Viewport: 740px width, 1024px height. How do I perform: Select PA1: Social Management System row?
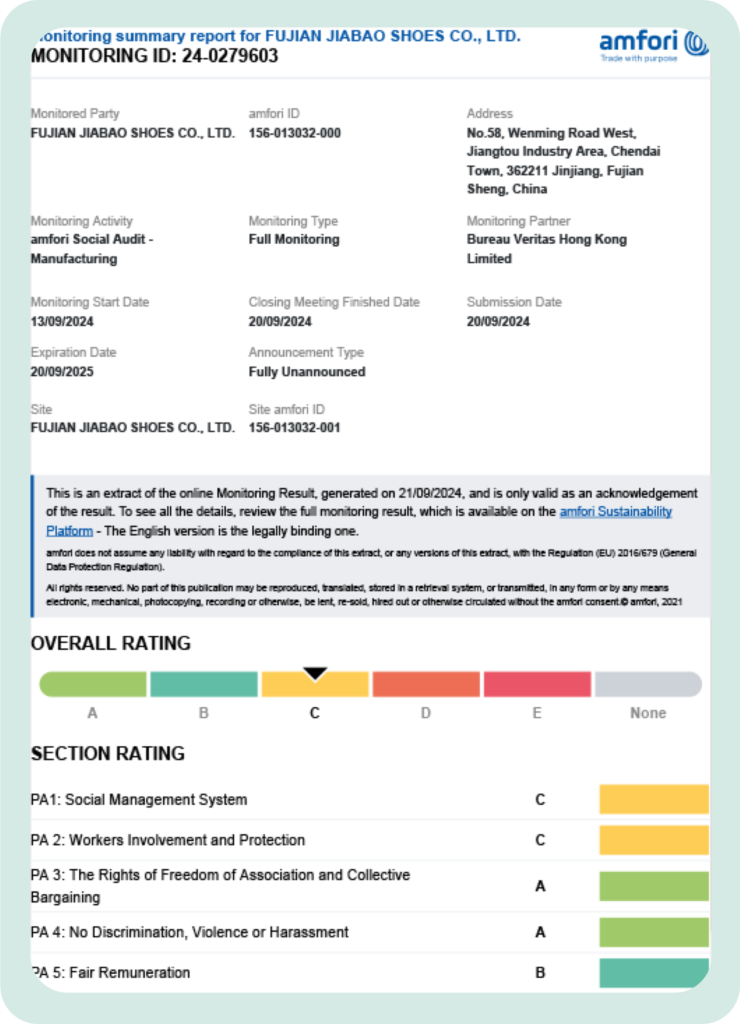coord(139,799)
